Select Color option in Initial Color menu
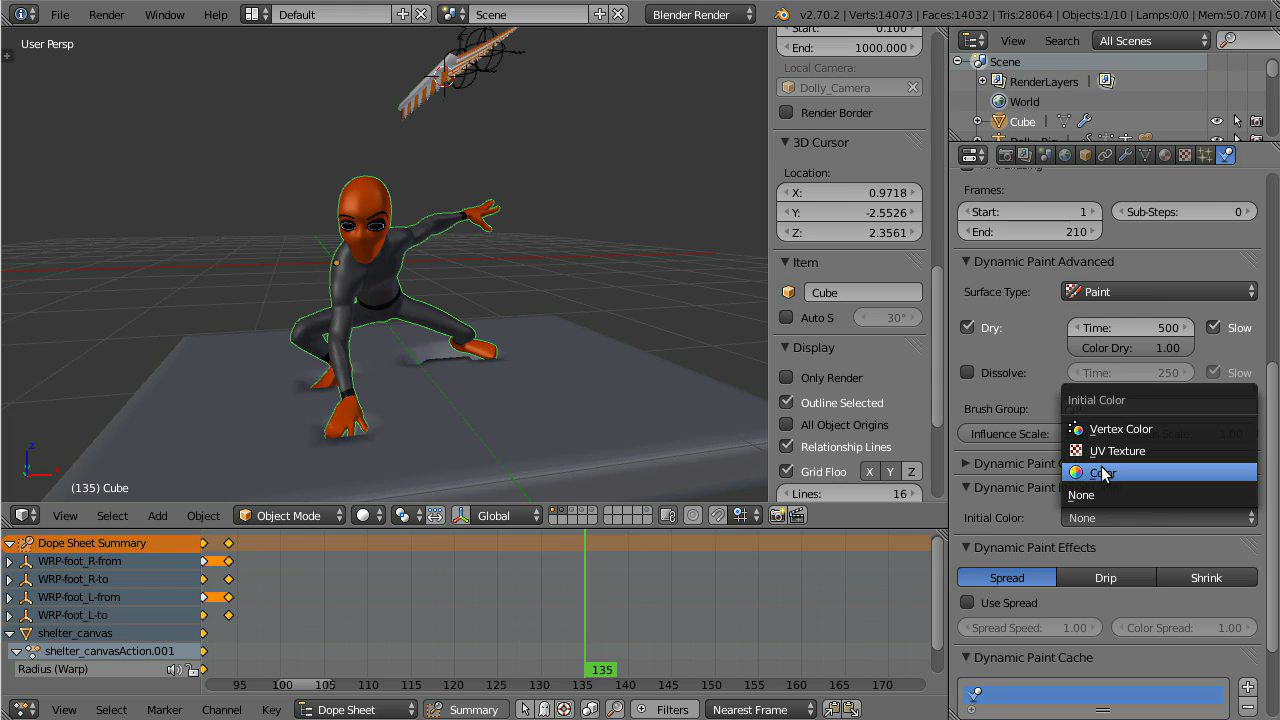 [1159, 472]
